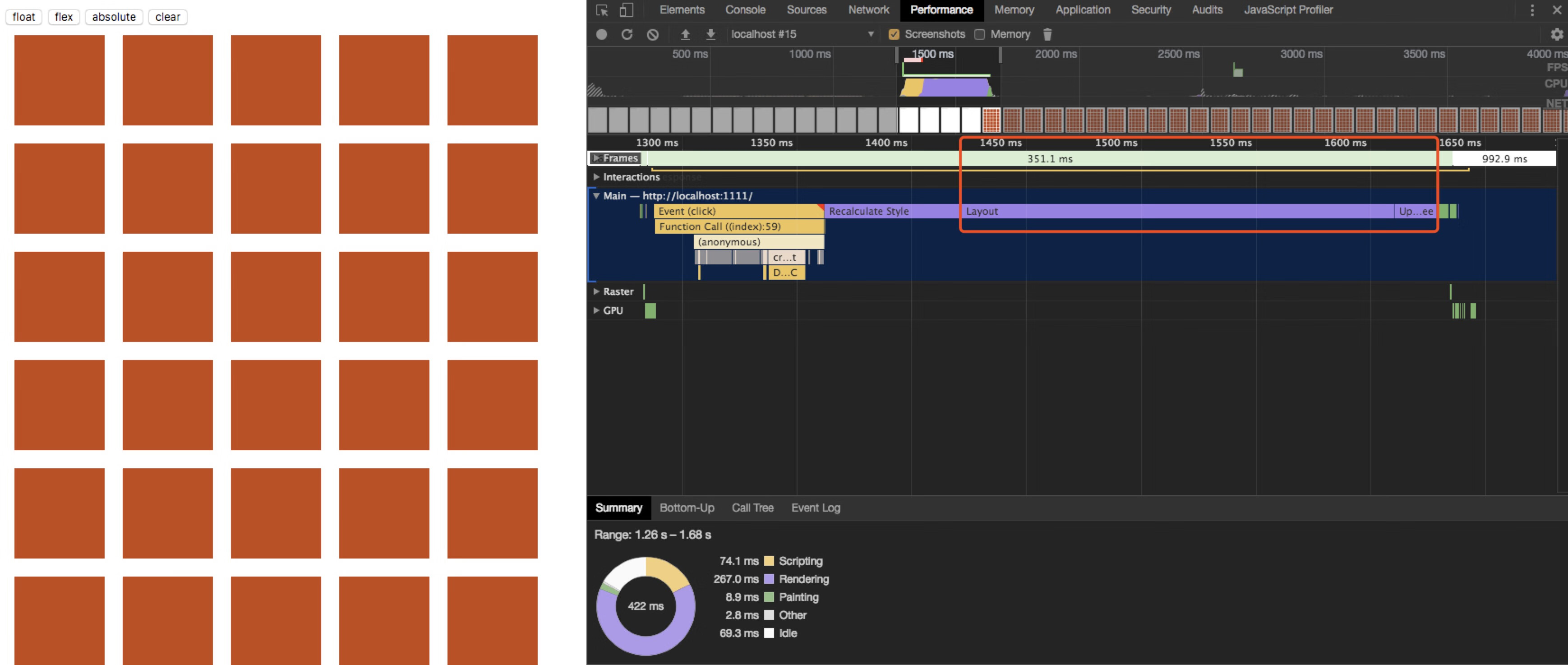Select the D...C flame chart bar
The width and height of the screenshot is (1568, 665).
point(786,273)
